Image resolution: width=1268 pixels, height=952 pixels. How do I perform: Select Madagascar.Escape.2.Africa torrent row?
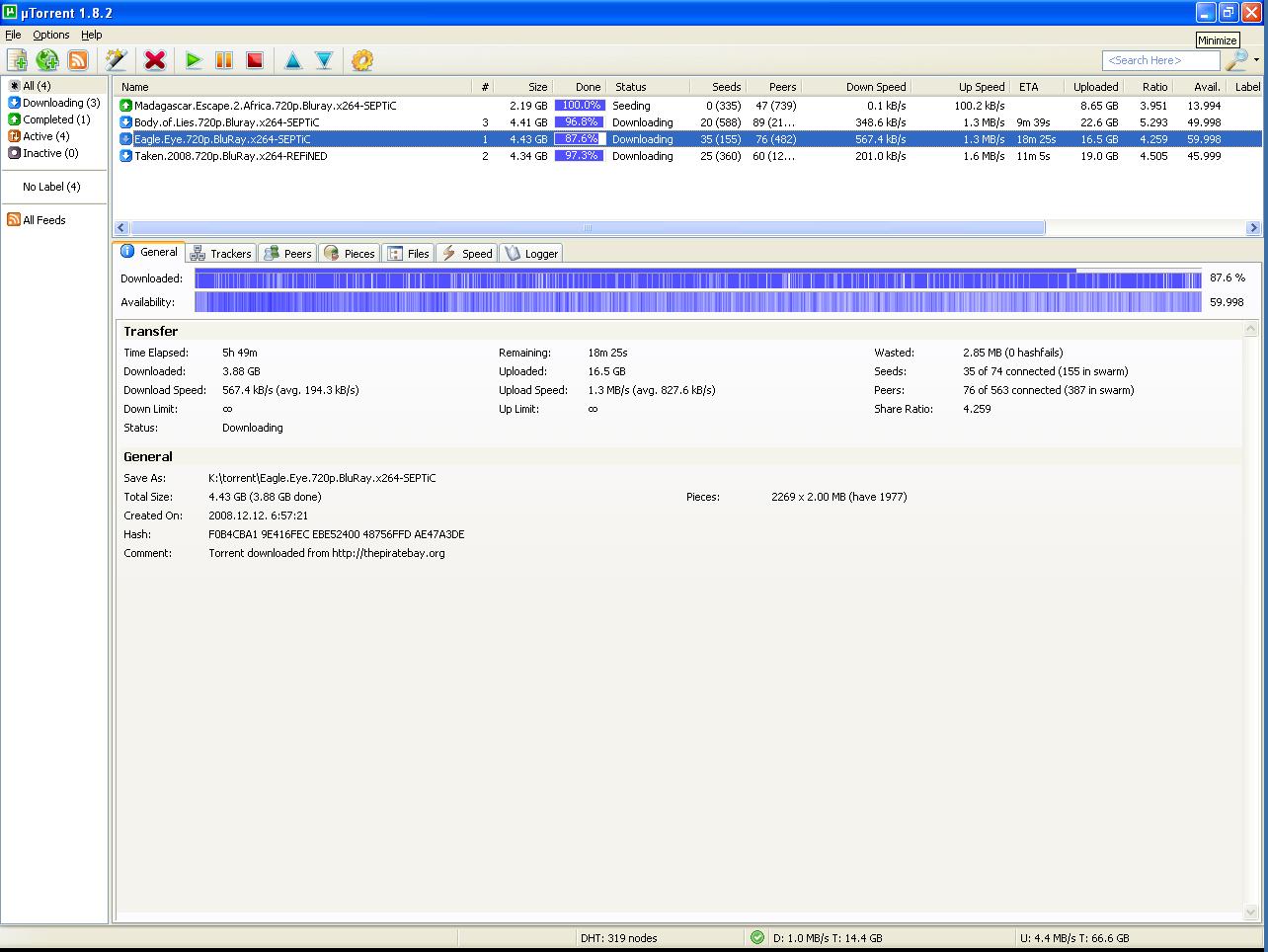[x=688, y=106]
